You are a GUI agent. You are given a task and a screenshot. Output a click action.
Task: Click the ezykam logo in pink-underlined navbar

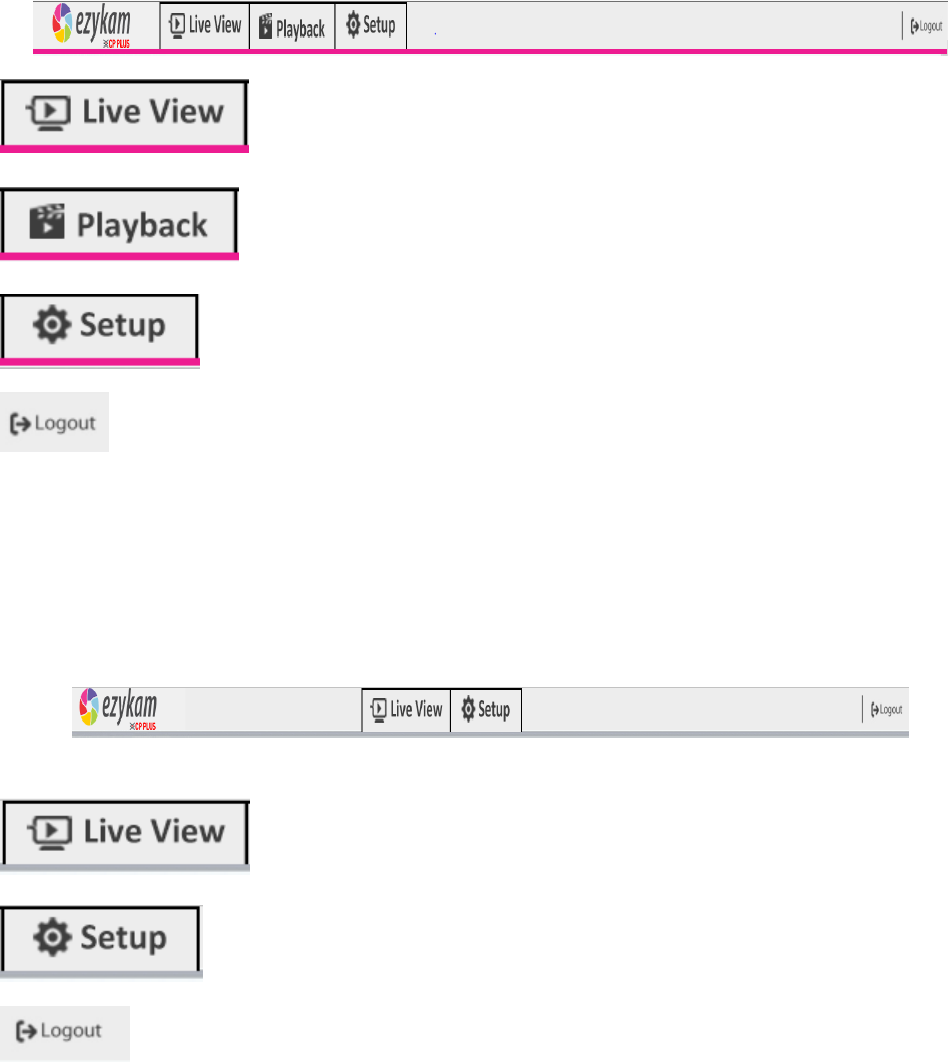[x=91, y=25]
